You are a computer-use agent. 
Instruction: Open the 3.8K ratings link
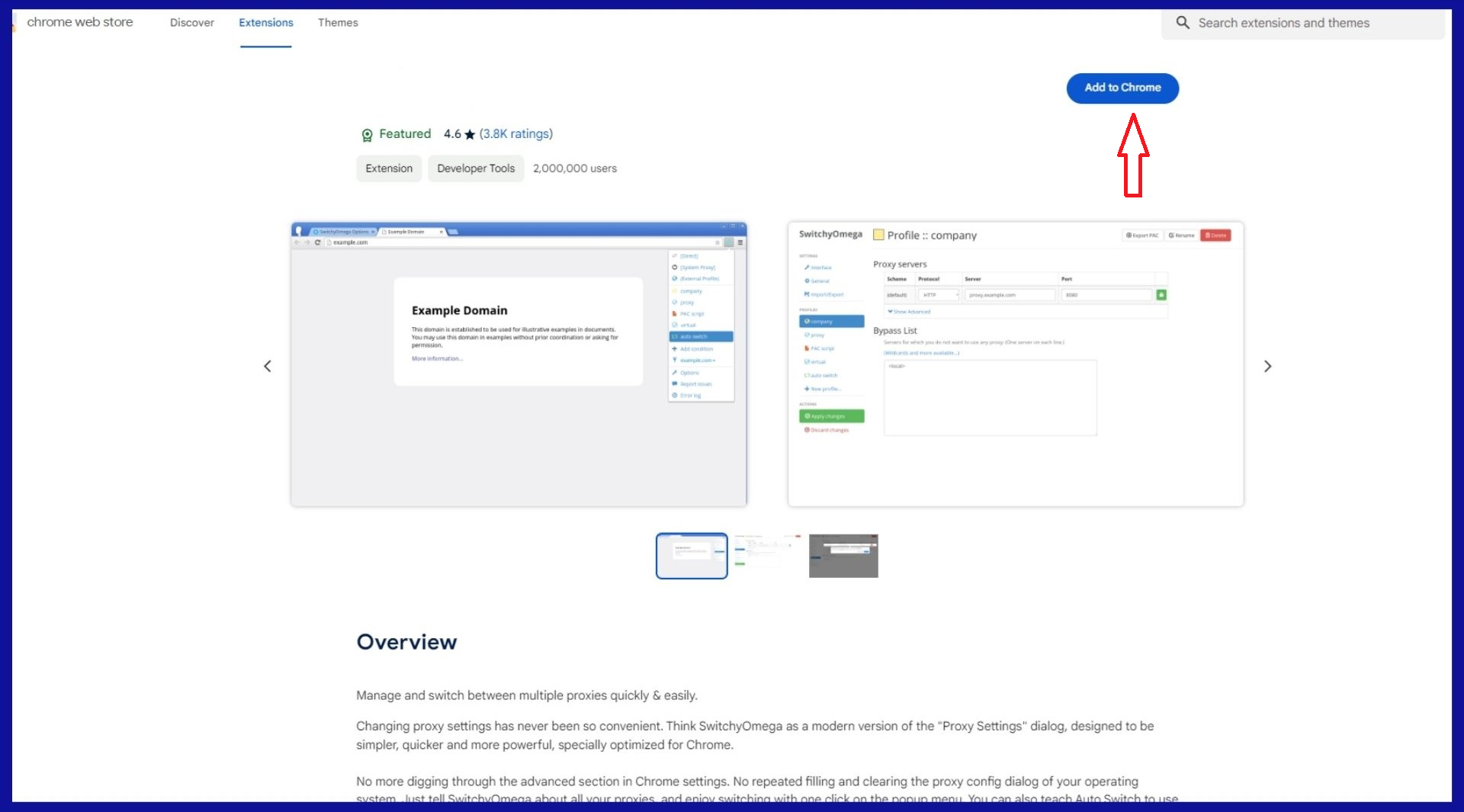click(516, 133)
